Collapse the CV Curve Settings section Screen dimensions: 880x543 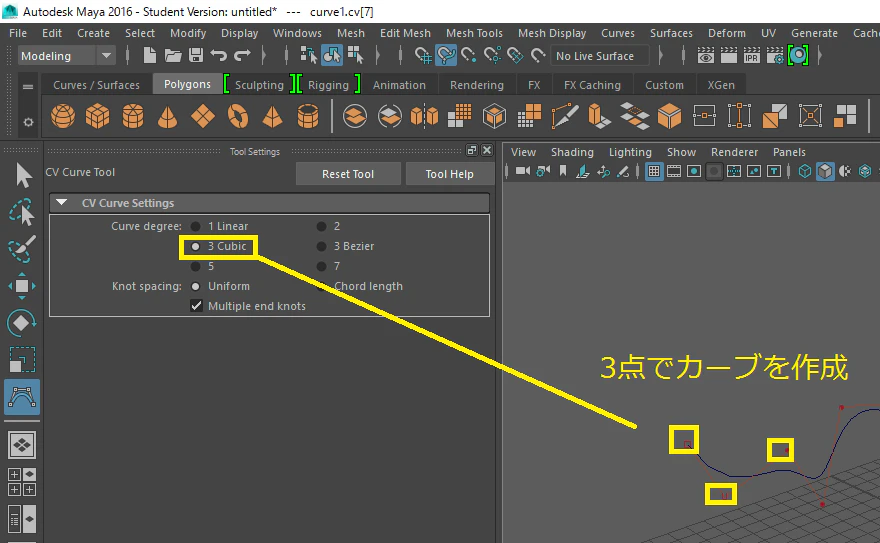click(x=62, y=203)
